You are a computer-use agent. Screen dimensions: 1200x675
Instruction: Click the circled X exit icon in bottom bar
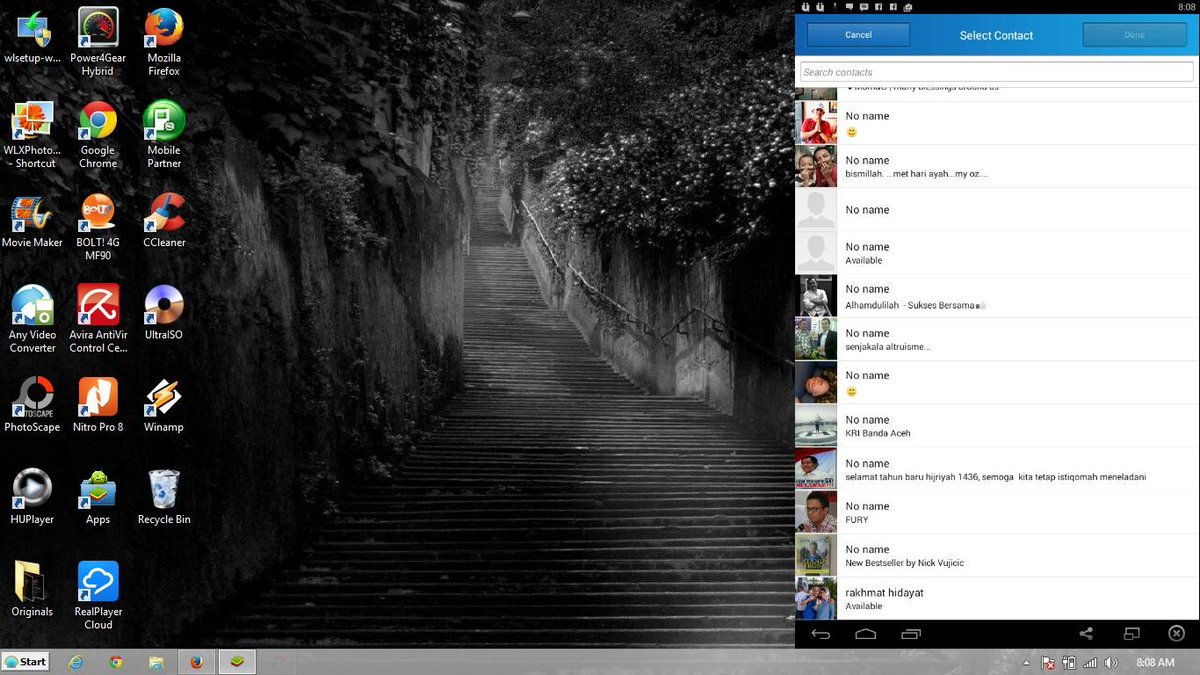[x=1177, y=634]
